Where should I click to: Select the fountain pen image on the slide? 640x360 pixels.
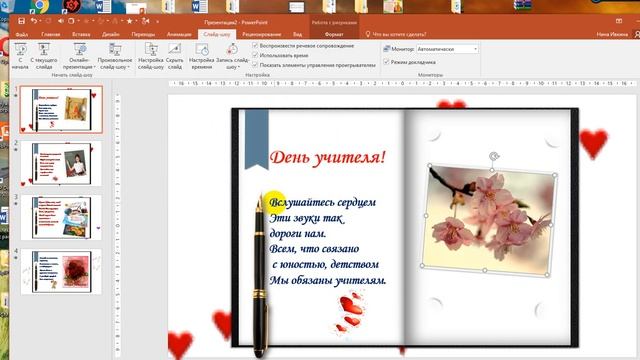(x=260, y=276)
